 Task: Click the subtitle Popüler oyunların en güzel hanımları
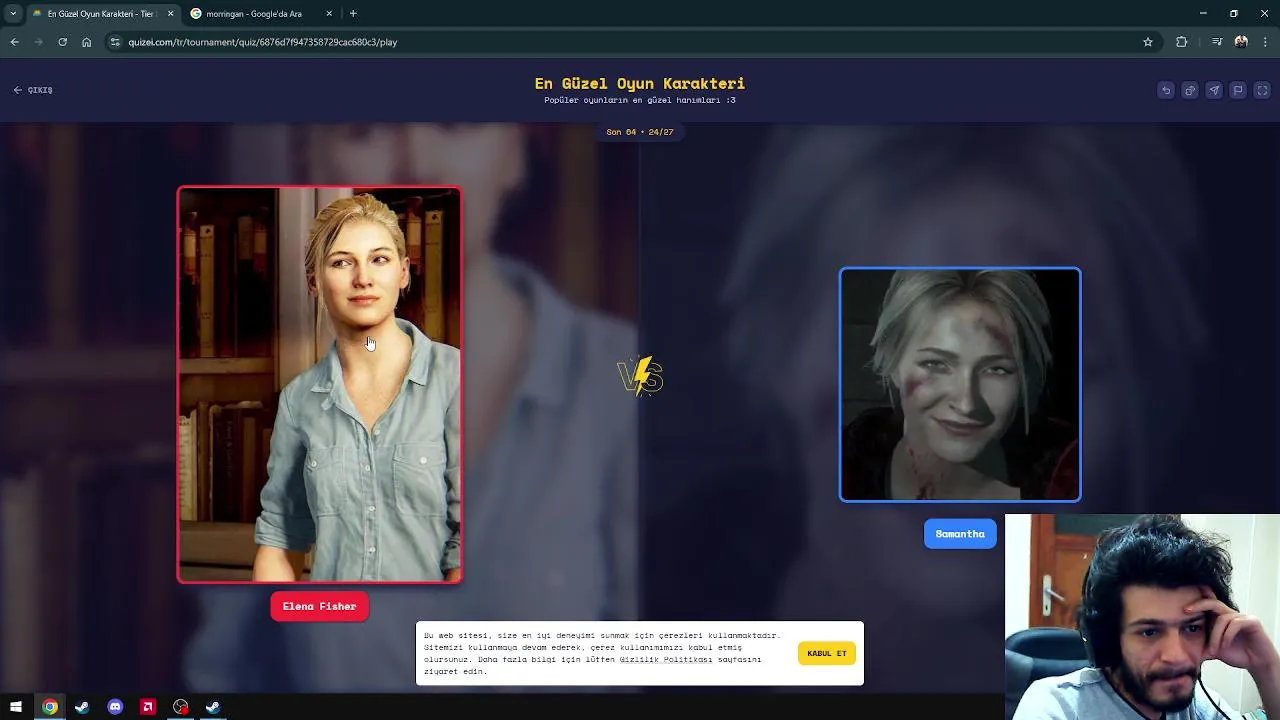[640, 100]
